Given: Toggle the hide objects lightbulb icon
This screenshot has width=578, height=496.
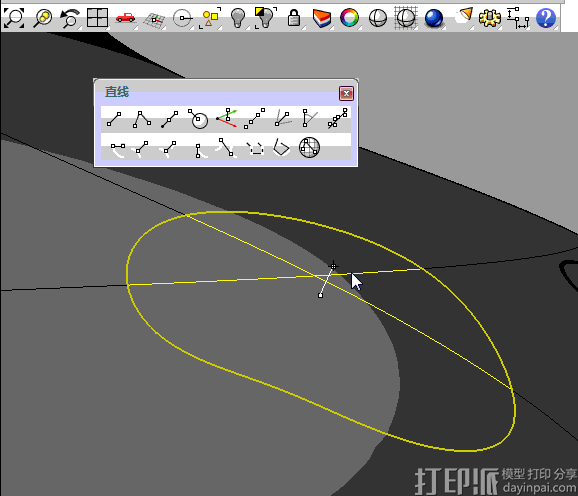Looking at the screenshot, I should pyautogui.click(x=238, y=18).
